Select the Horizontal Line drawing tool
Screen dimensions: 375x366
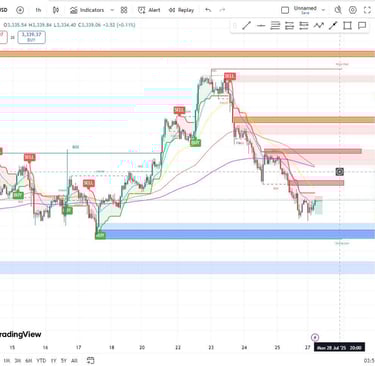pos(261,26)
